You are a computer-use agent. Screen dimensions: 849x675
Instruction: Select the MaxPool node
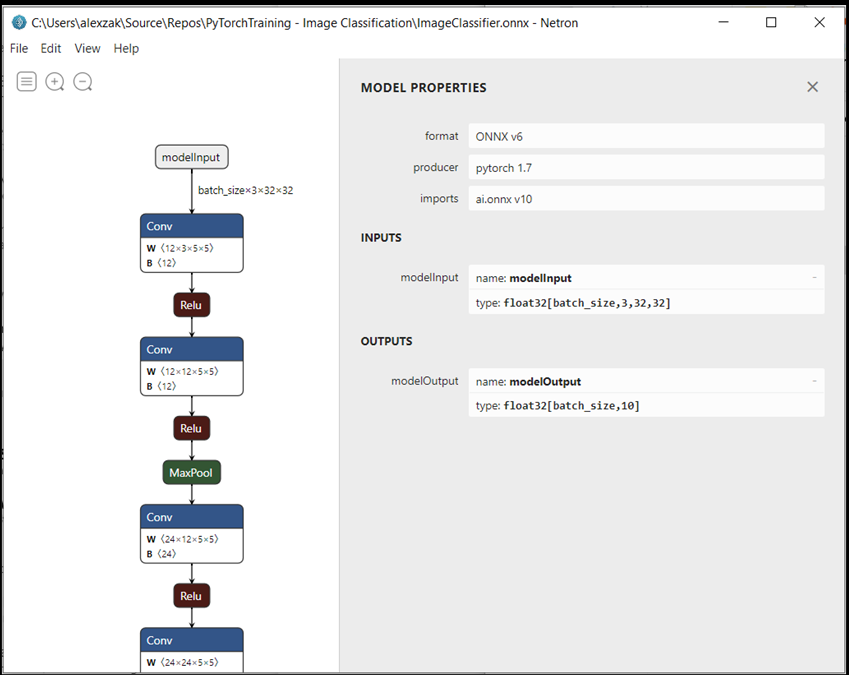coord(191,472)
